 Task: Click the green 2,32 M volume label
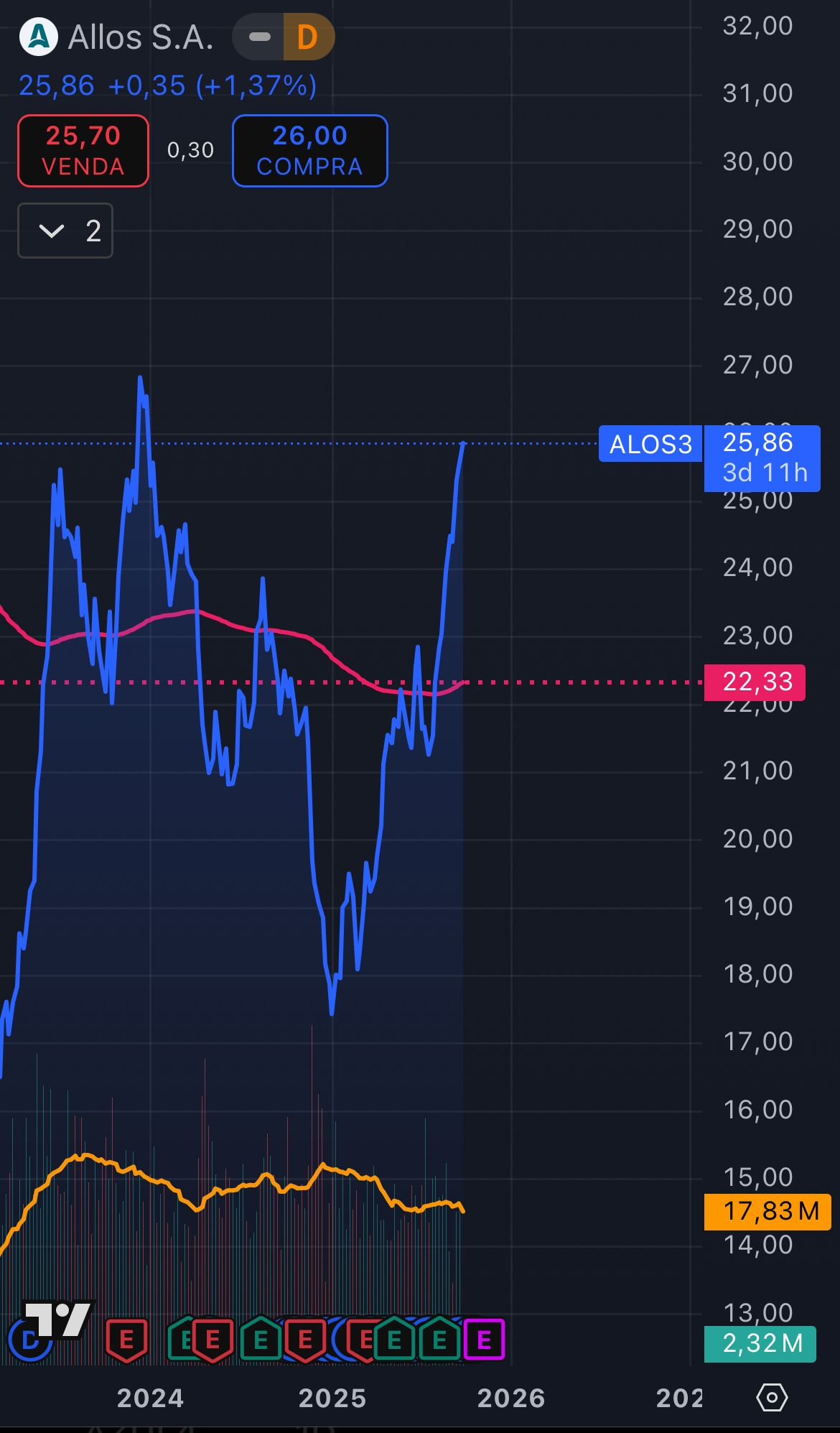click(x=760, y=1343)
